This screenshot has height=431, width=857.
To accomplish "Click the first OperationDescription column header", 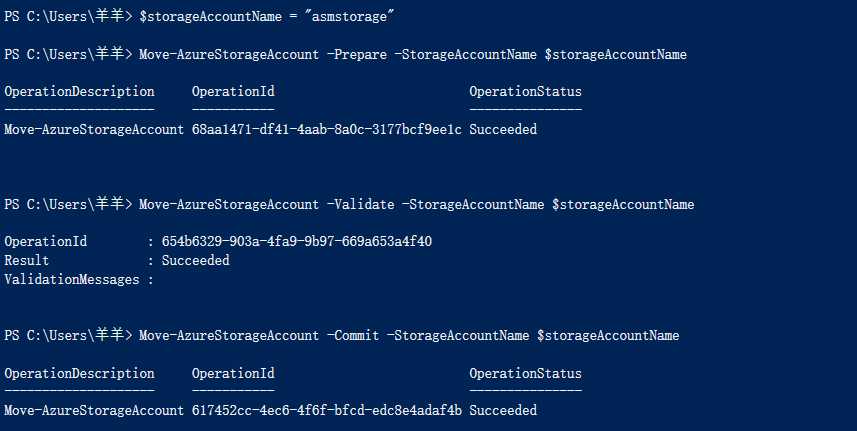I will click(79, 91).
